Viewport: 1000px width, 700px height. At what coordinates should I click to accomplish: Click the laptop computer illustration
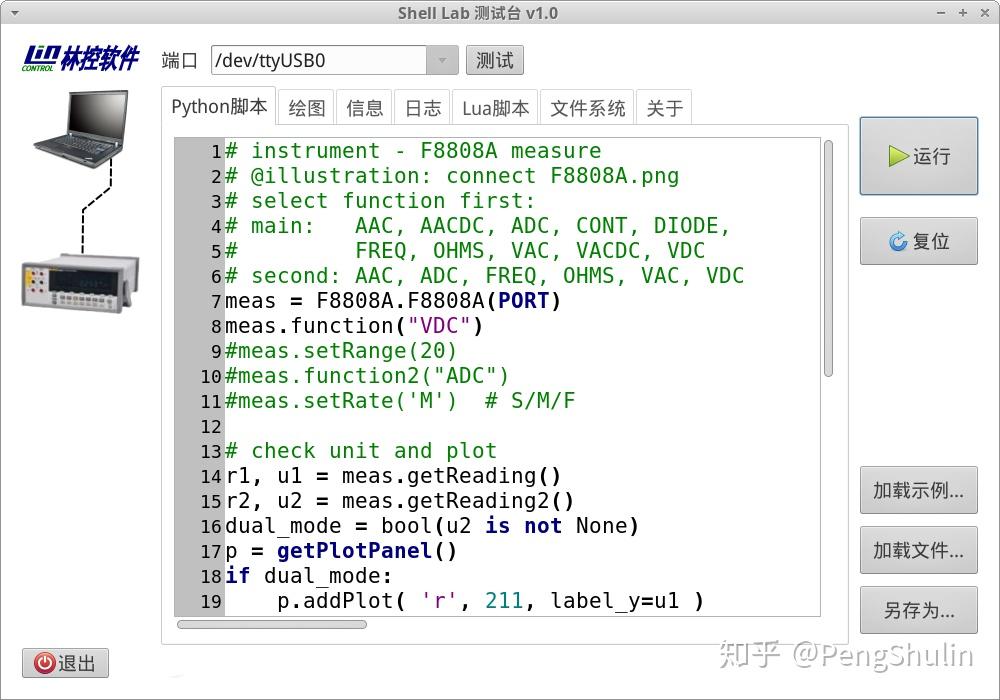[81, 129]
